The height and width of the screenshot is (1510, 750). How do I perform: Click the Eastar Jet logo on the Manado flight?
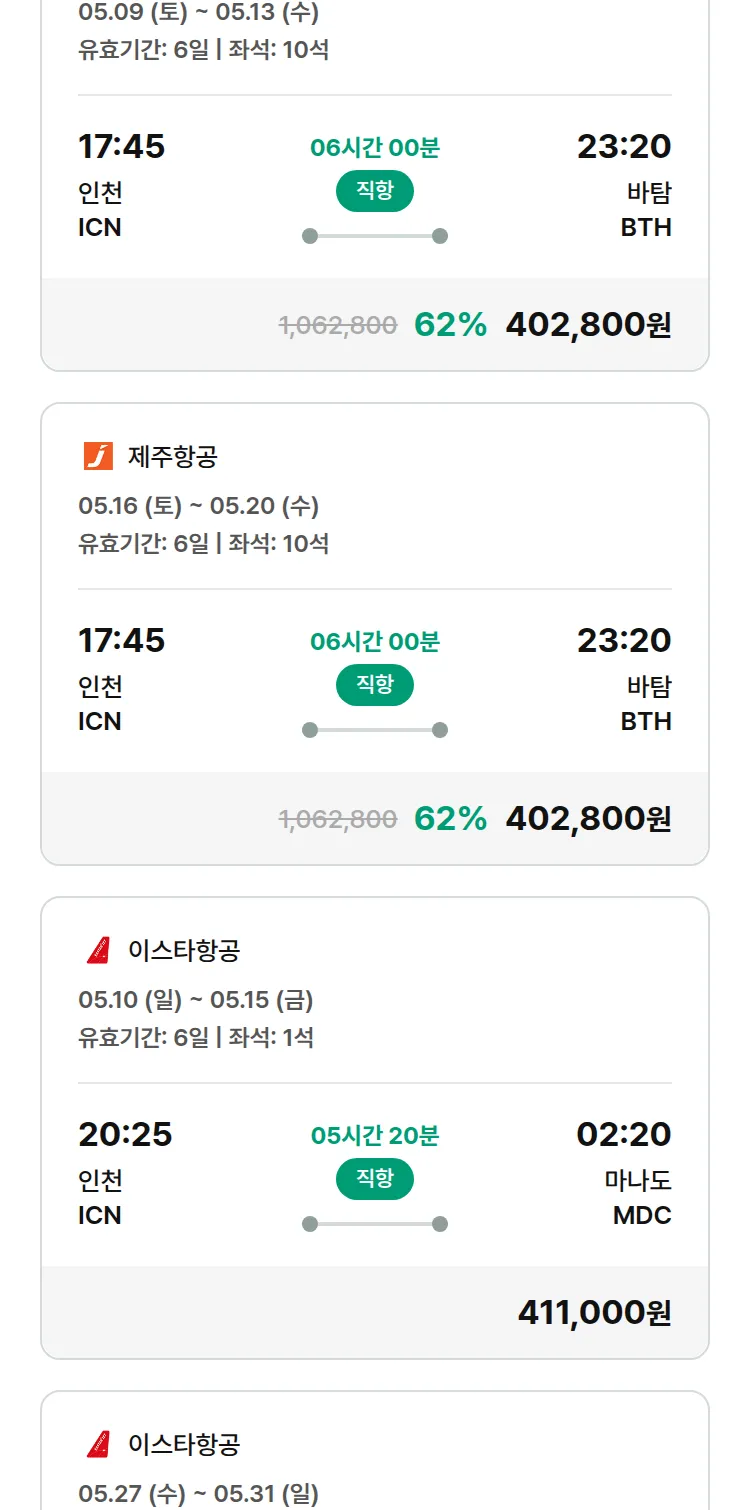pos(98,950)
